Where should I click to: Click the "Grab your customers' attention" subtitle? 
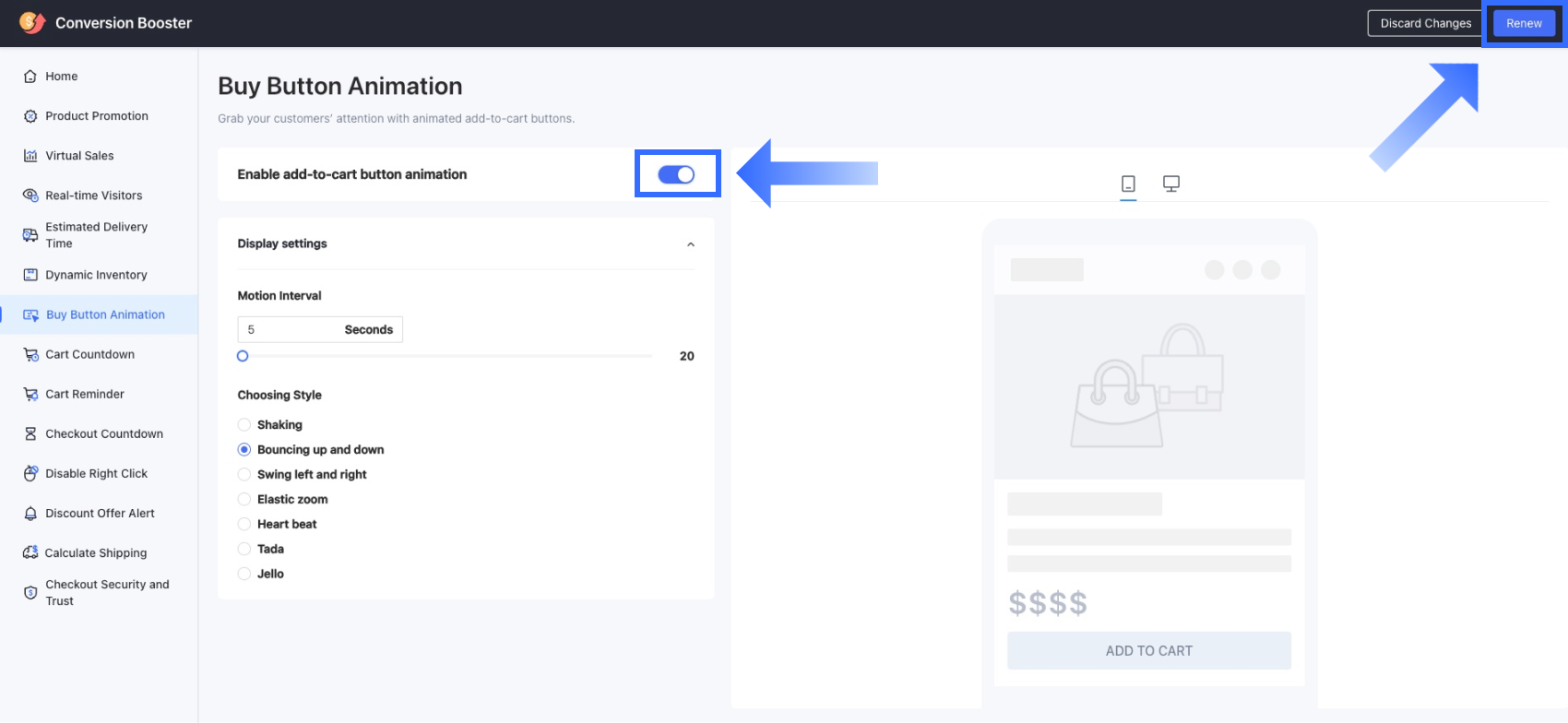[x=397, y=118]
